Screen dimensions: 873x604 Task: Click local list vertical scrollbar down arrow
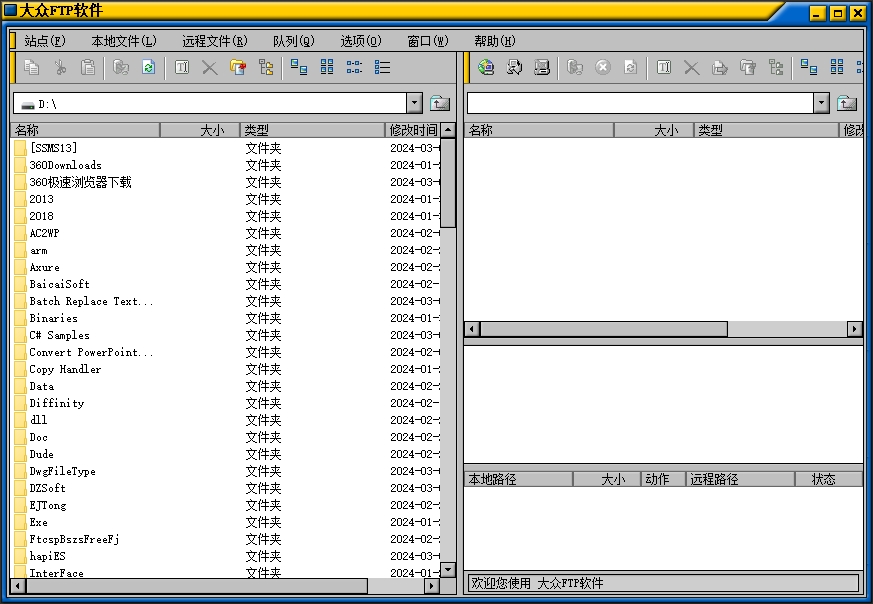point(448,569)
